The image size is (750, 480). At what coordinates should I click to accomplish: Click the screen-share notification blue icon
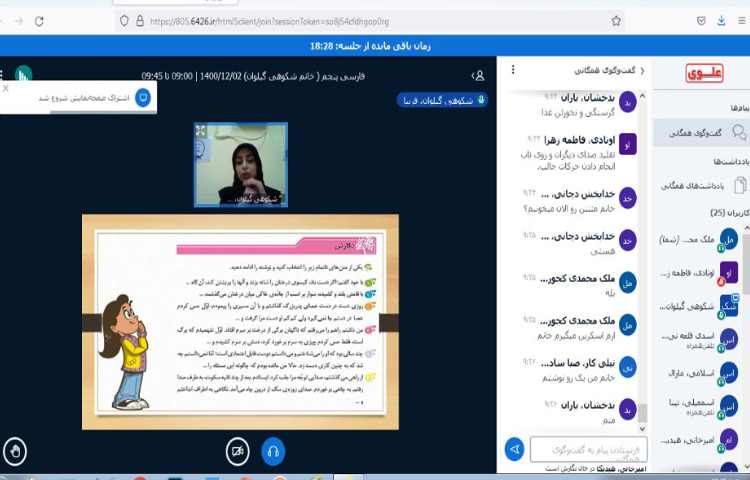[143, 98]
